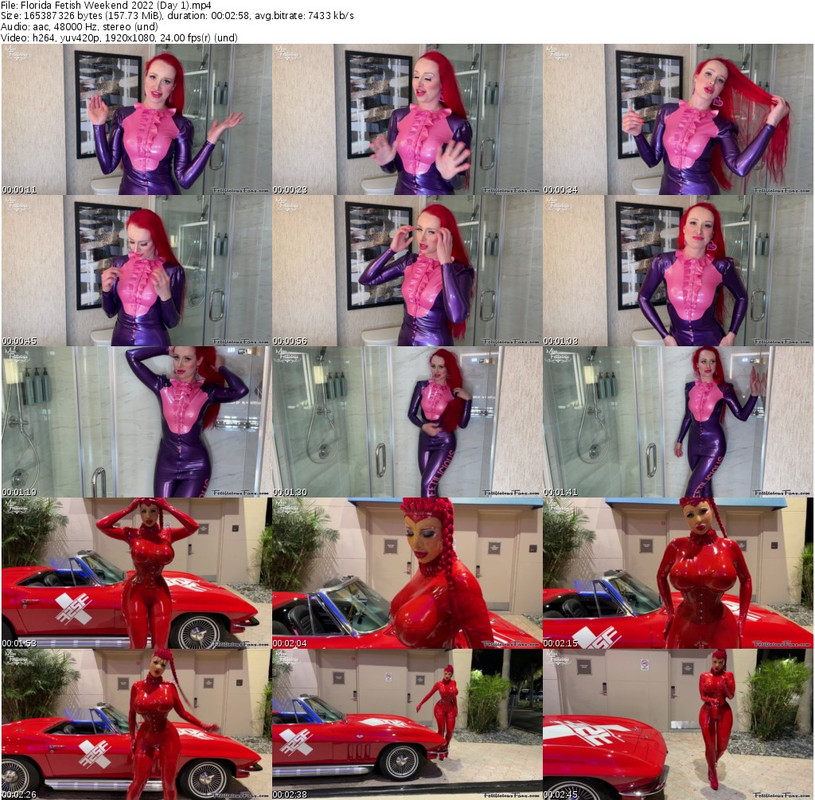Screen dimensions: 815x800
Task: Select the frame at 00:00:23
Action: pos(407,119)
